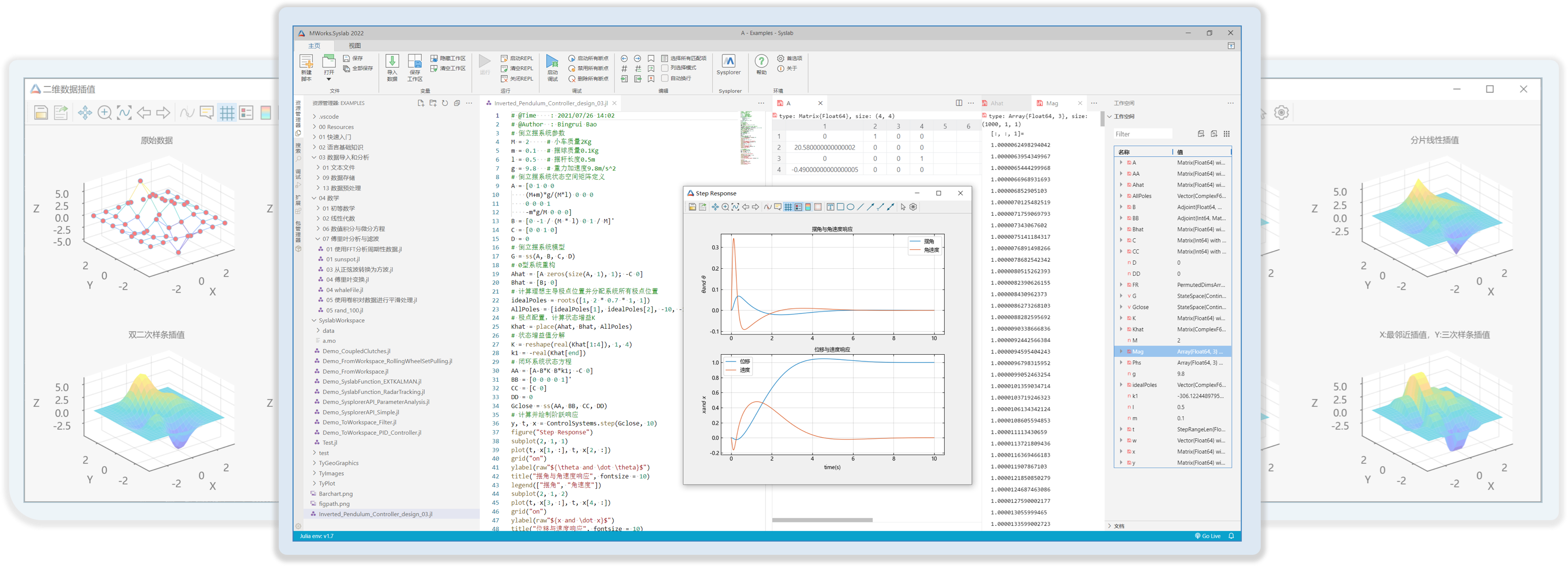This screenshot has height=566, width=1568.
Task: Click the 关闭REPL button
Action: pyautogui.click(x=517, y=78)
